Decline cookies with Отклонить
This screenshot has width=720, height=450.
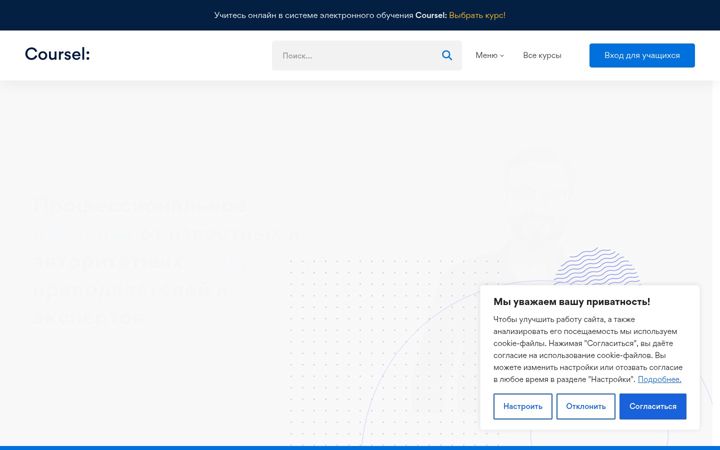click(x=585, y=406)
